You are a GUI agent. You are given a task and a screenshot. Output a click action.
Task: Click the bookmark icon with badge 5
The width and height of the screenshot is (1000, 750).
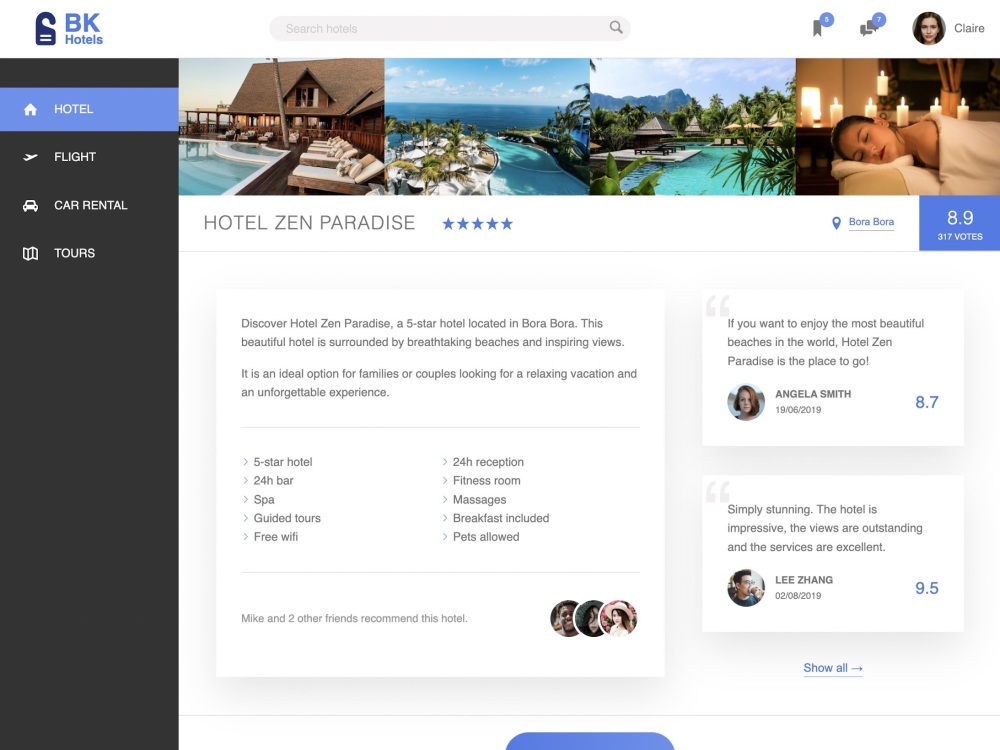point(817,26)
